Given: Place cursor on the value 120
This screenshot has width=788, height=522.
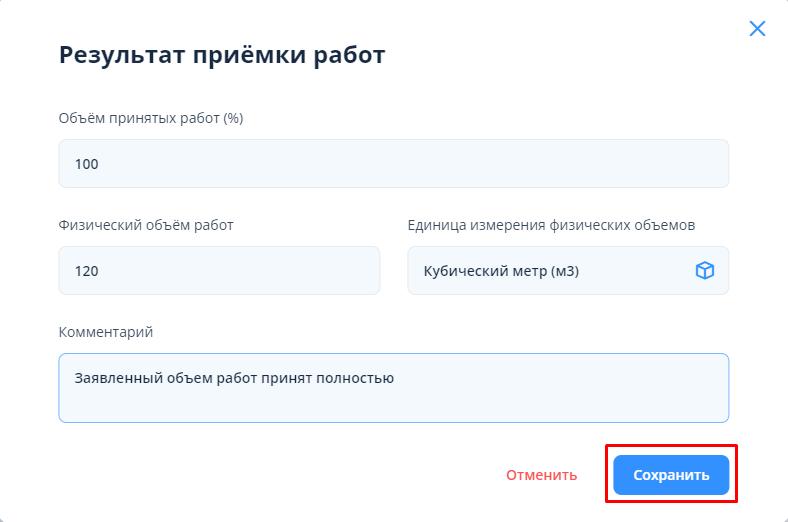Looking at the screenshot, I should tap(87, 271).
